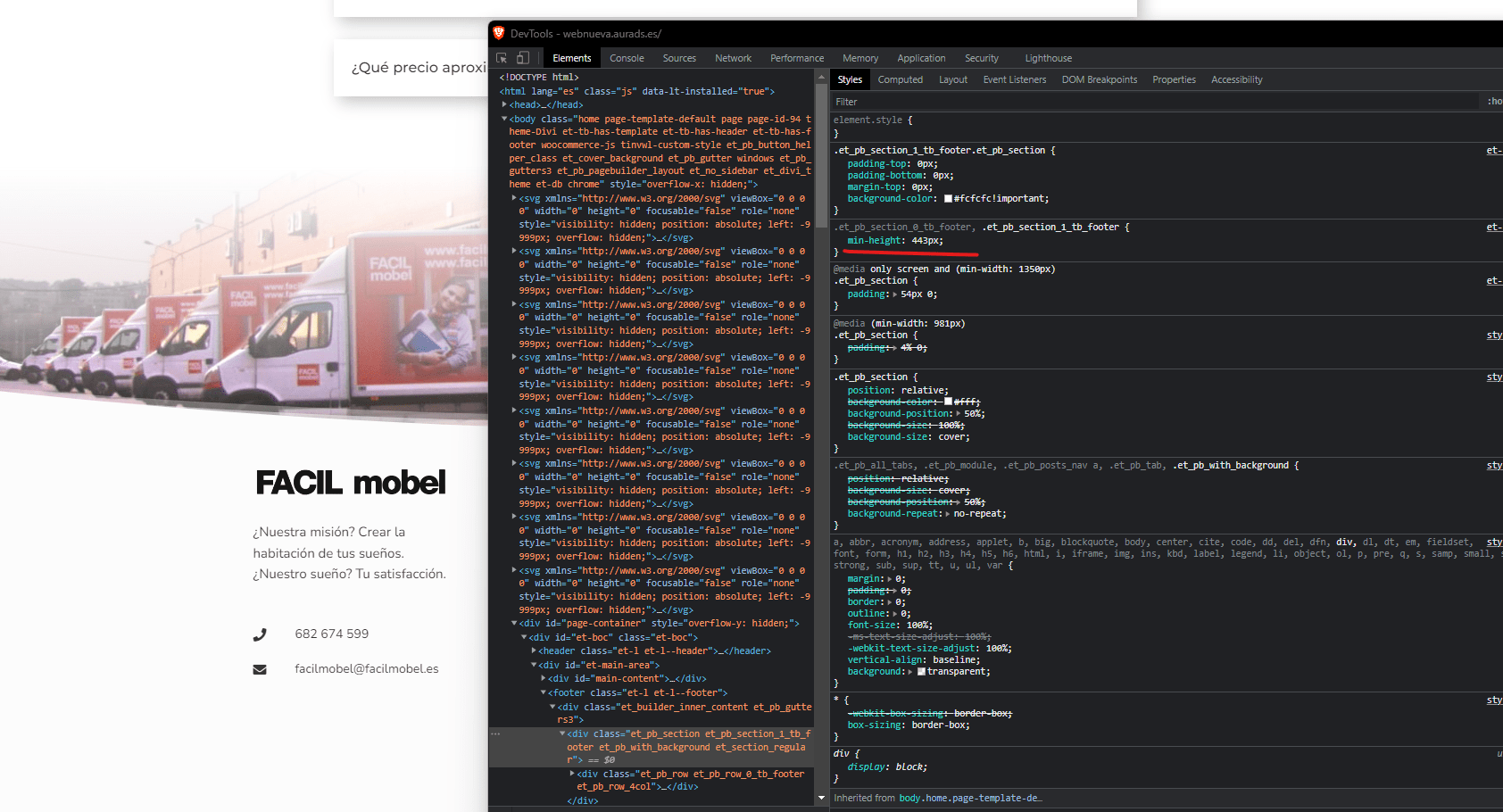Select the <!DOCTYPE html> line
This screenshot has width=1503, height=812.
[539, 78]
